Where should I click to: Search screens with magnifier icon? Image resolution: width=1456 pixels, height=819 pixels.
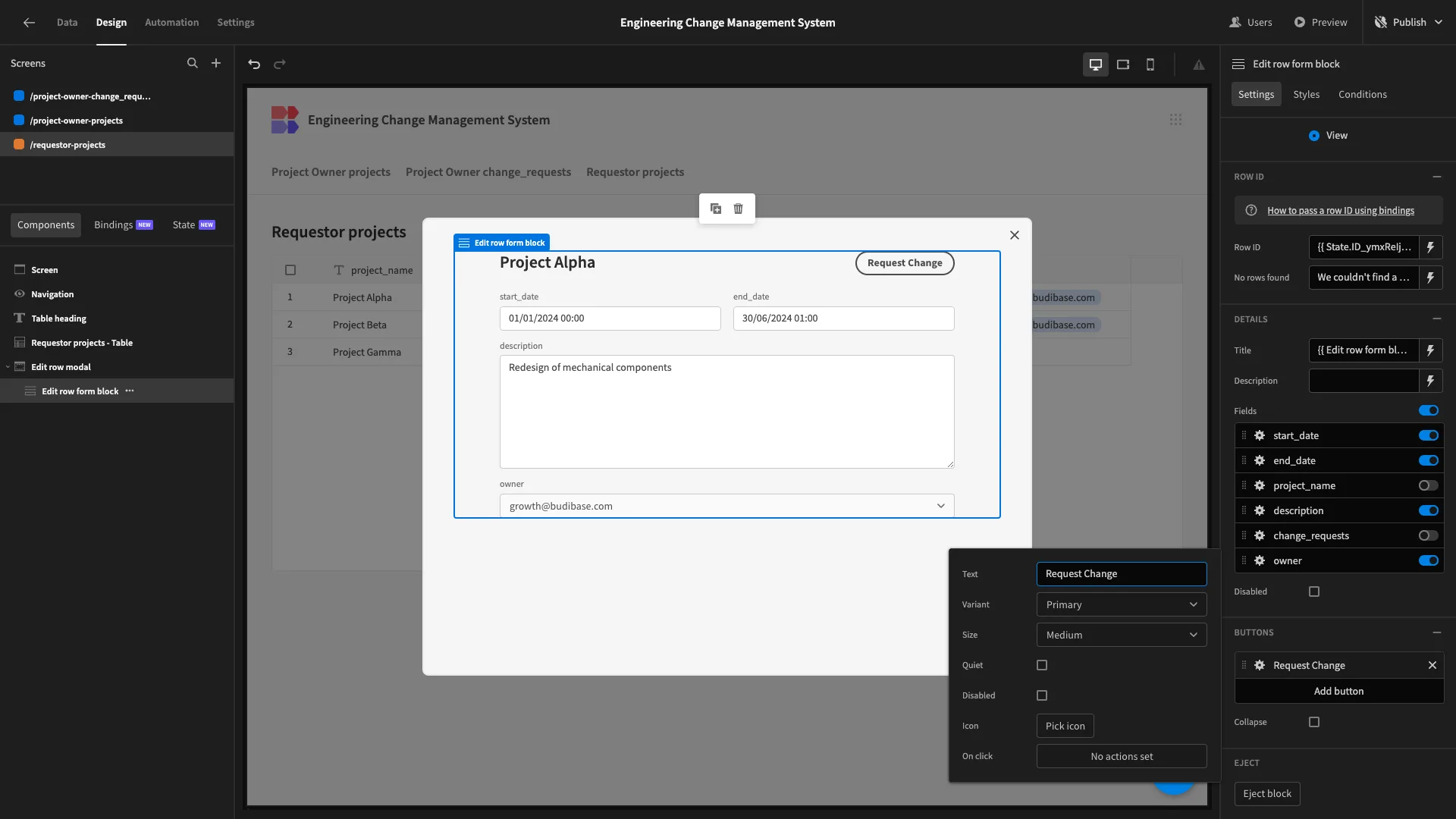pyautogui.click(x=193, y=64)
